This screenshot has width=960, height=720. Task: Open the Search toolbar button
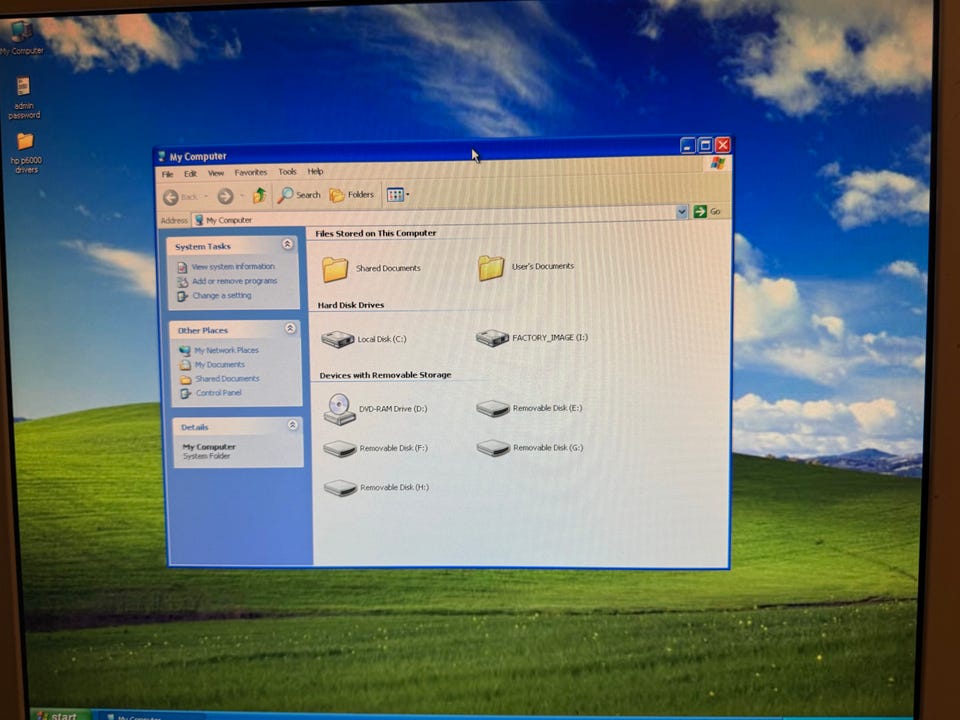[x=299, y=195]
